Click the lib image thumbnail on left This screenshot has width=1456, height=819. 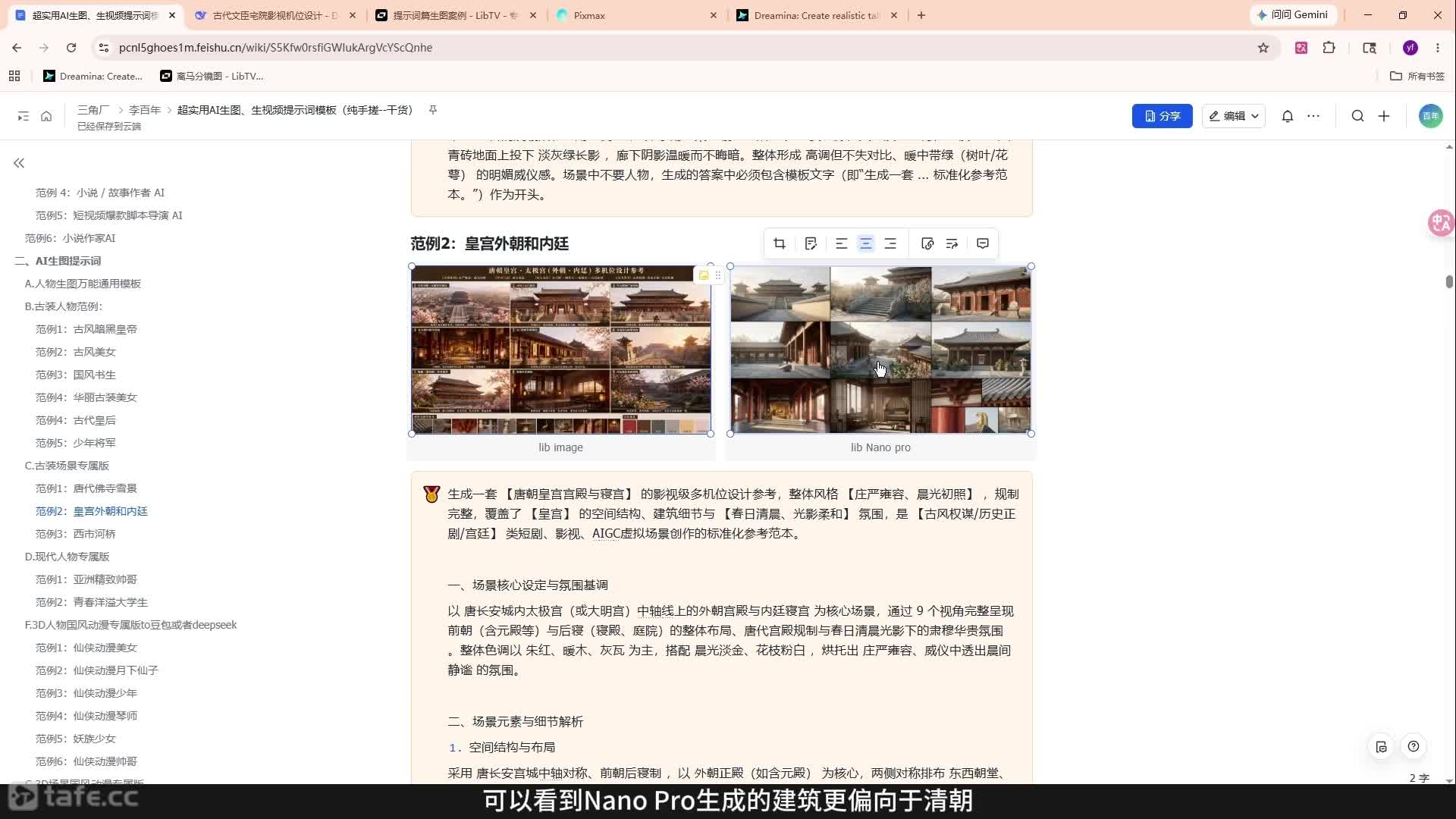click(x=561, y=350)
